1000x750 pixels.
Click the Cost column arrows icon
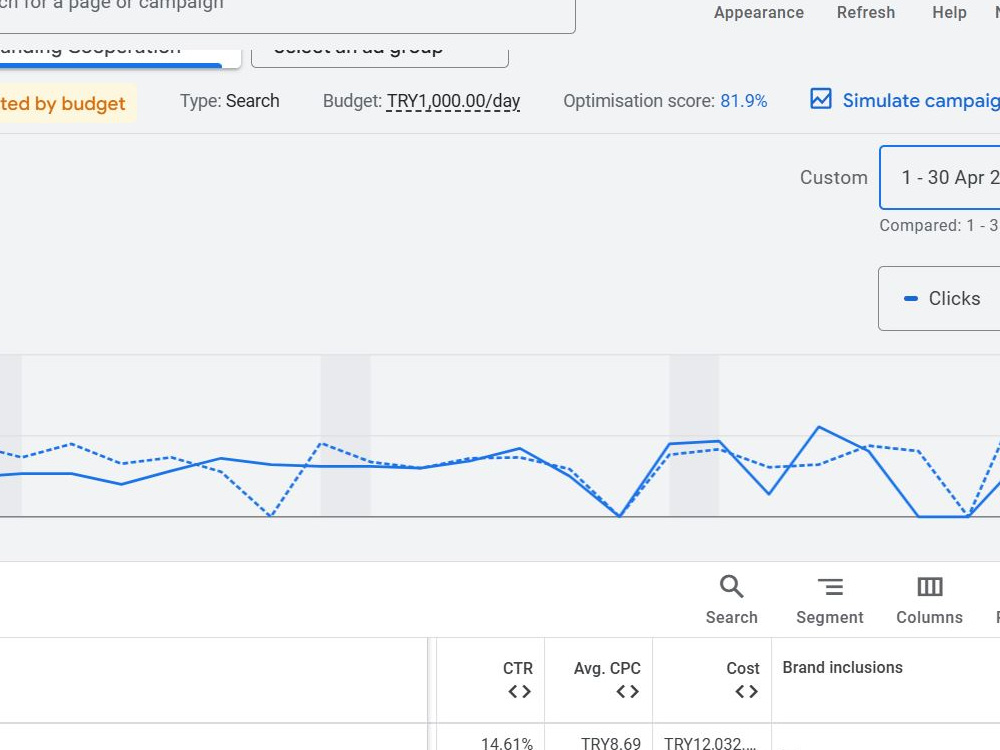click(747, 691)
